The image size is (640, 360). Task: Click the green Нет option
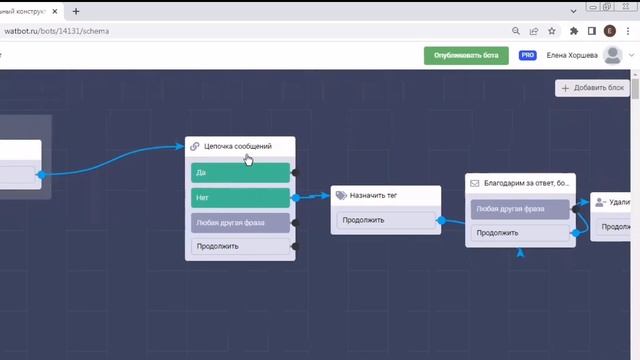[x=240, y=198]
